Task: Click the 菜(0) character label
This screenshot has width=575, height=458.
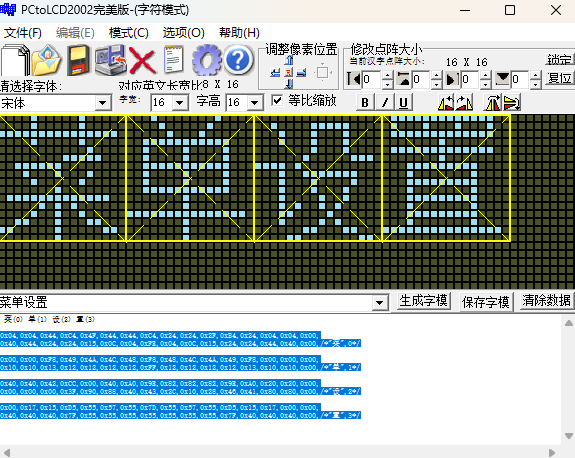Action: point(13,319)
